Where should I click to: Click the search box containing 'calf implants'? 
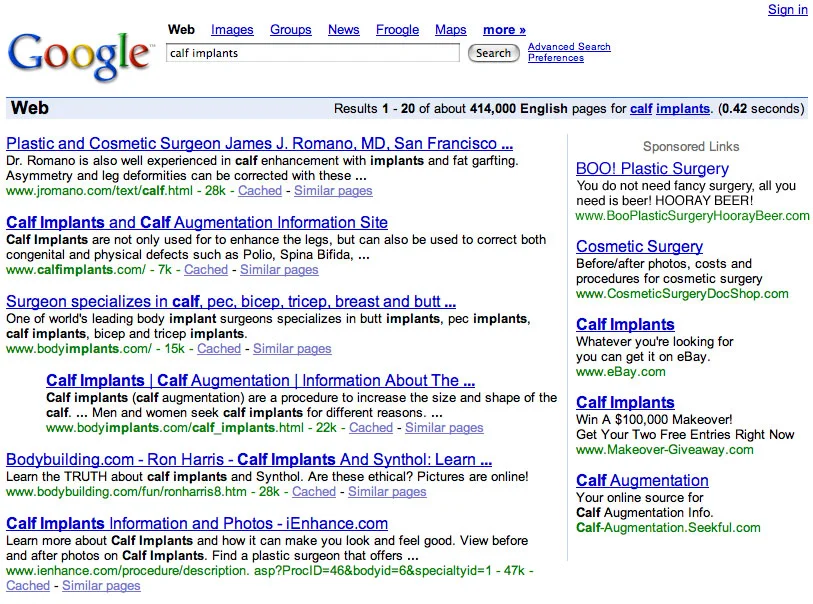pos(313,53)
